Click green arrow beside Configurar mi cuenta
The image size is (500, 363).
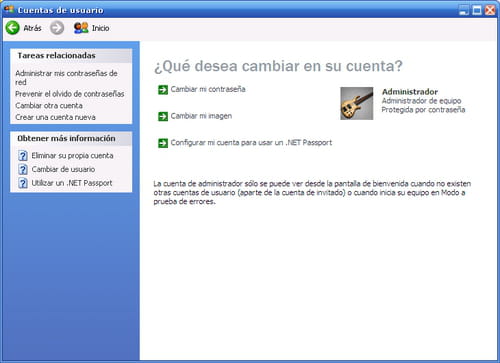(x=163, y=143)
